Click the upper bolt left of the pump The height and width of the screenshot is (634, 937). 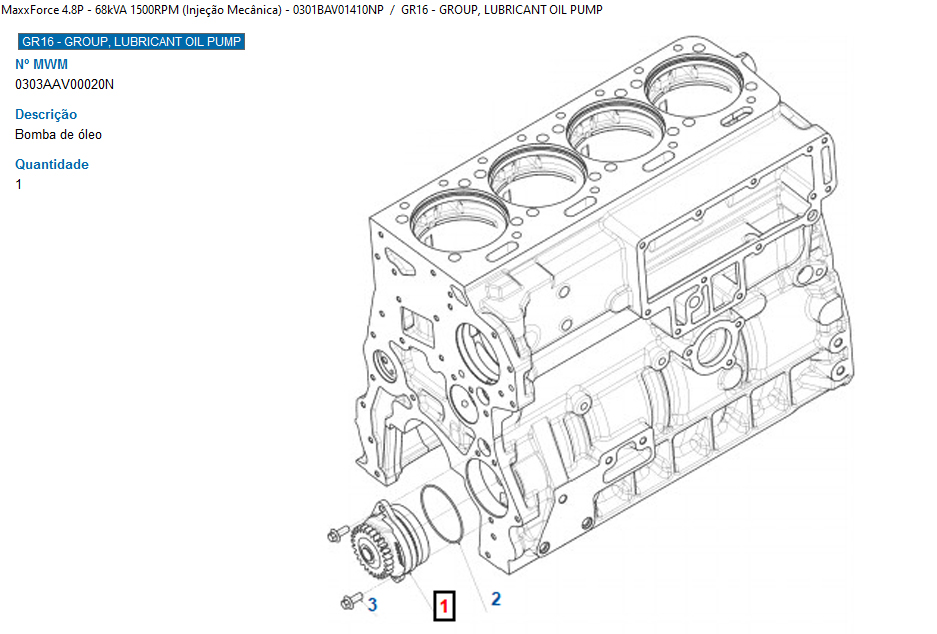335,534
